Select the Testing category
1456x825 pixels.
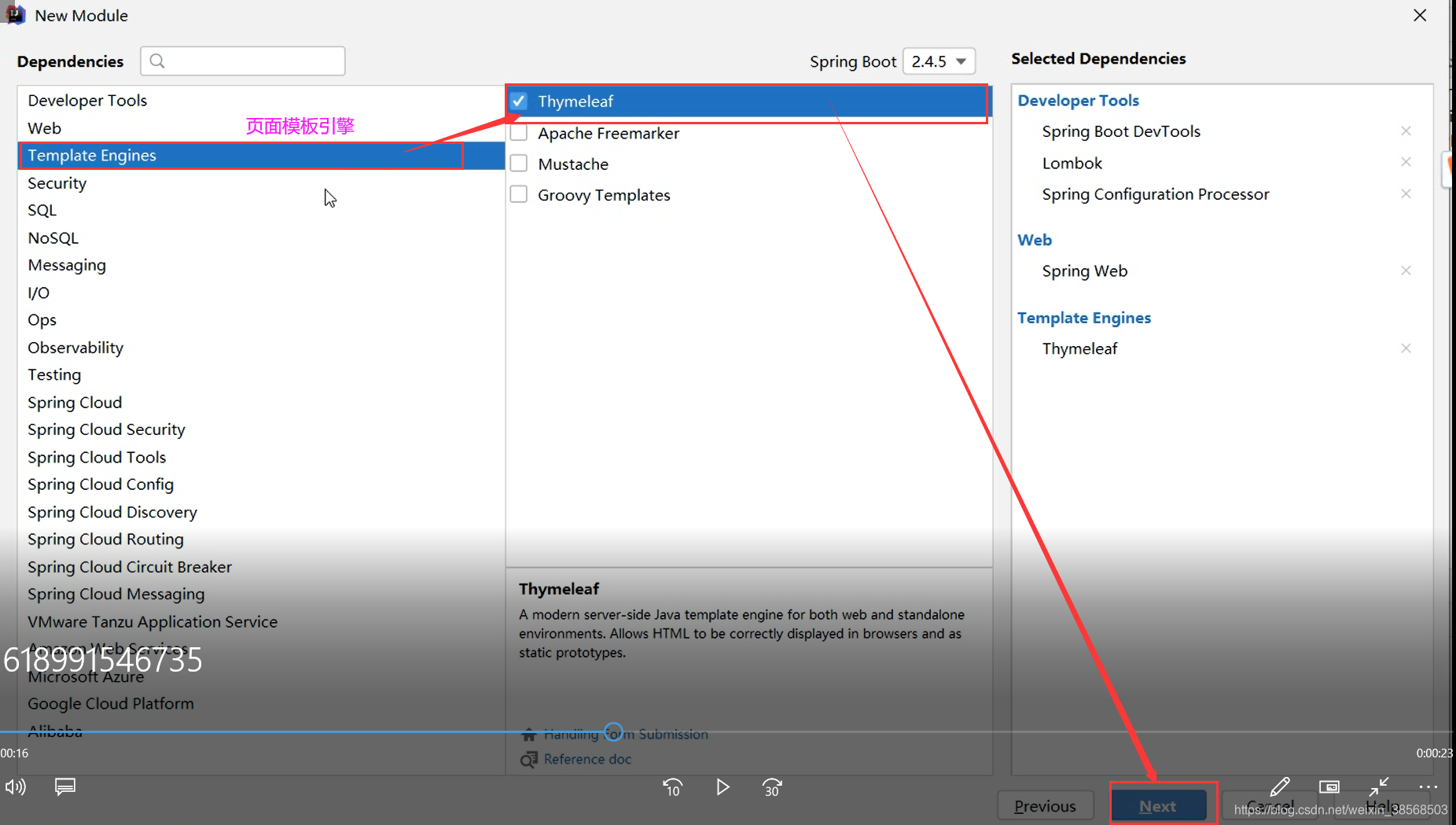point(261,375)
